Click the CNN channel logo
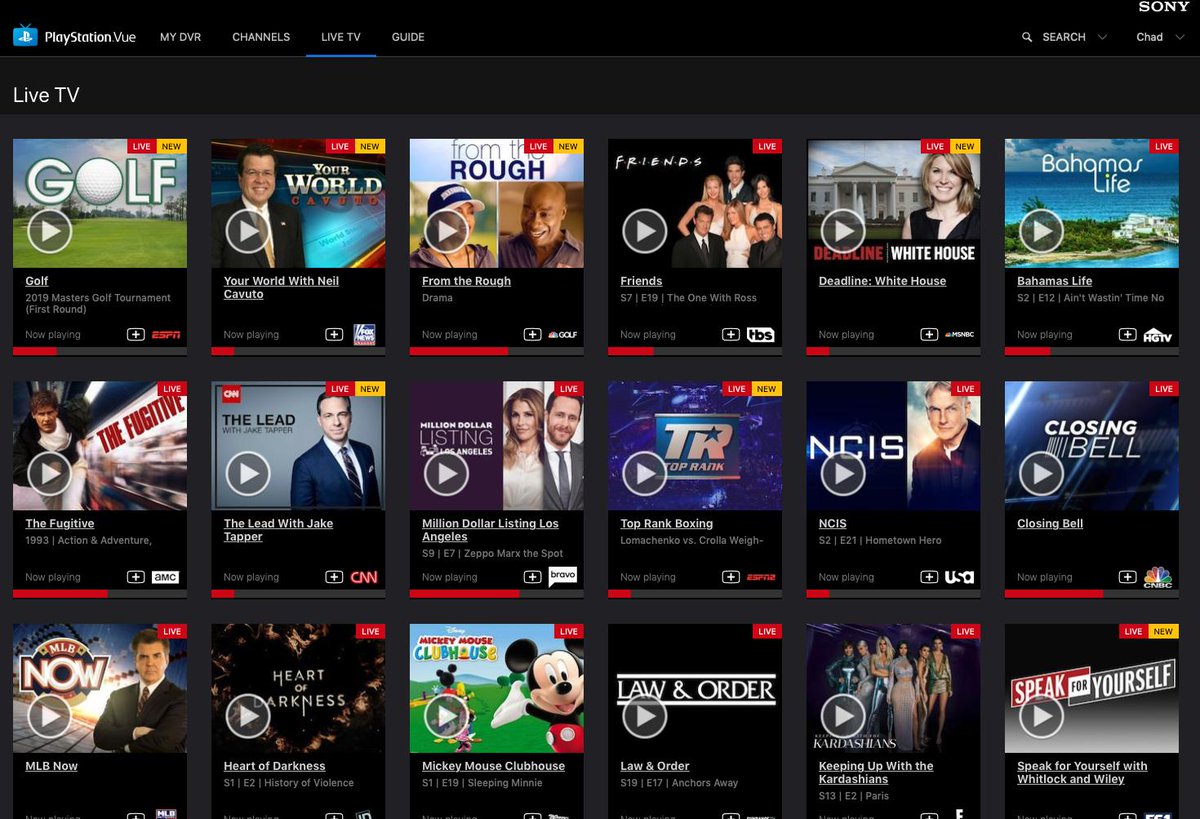 (364, 577)
